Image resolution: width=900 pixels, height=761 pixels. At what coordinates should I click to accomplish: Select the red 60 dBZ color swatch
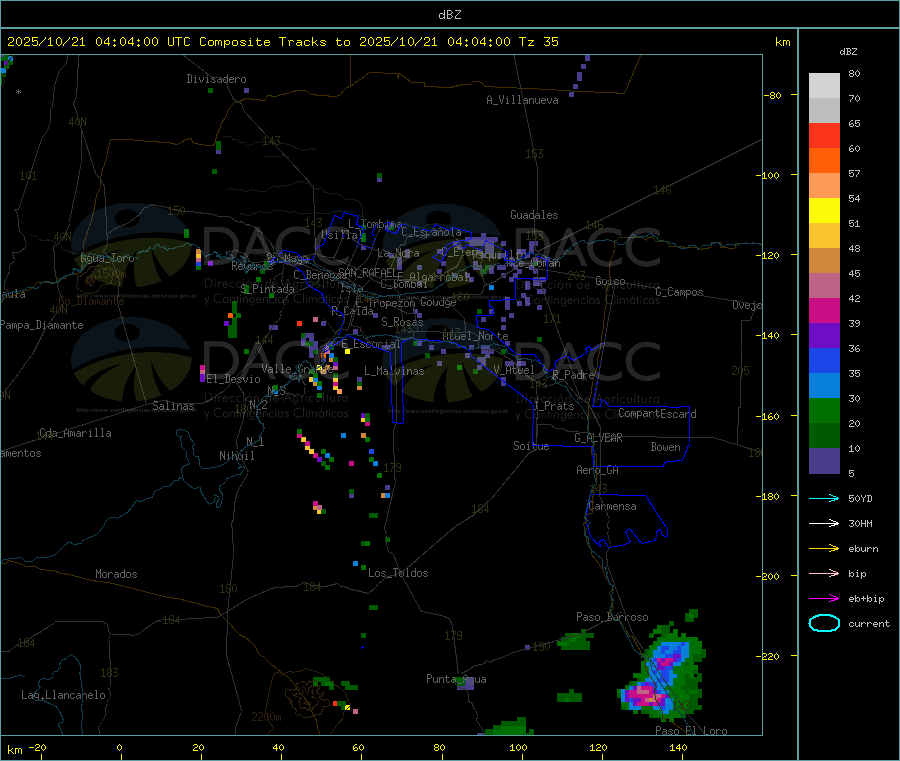tap(824, 136)
